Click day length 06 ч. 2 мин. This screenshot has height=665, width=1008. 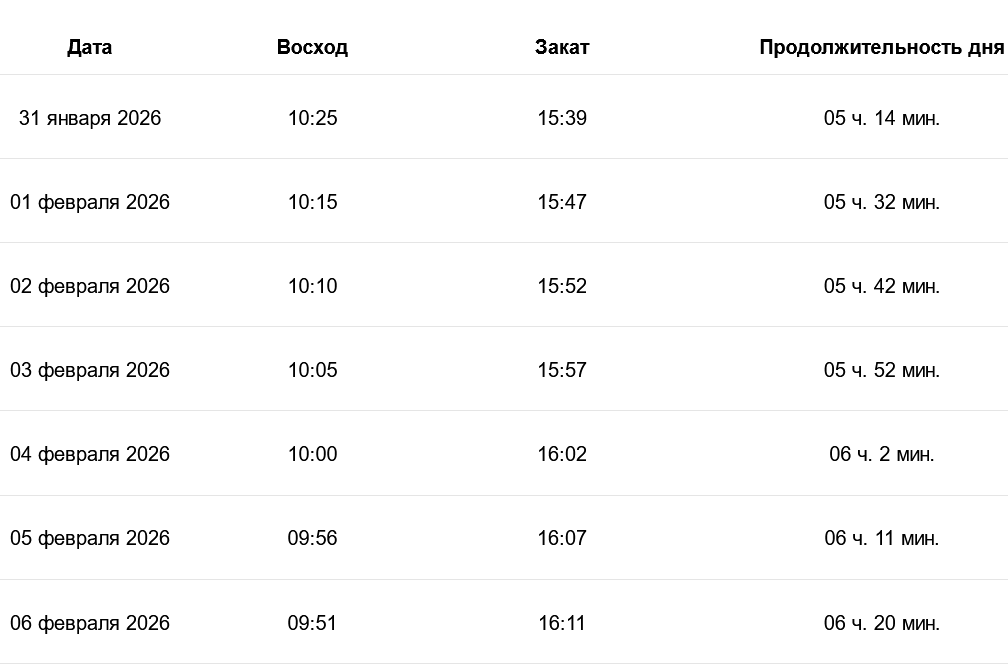coord(881,454)
